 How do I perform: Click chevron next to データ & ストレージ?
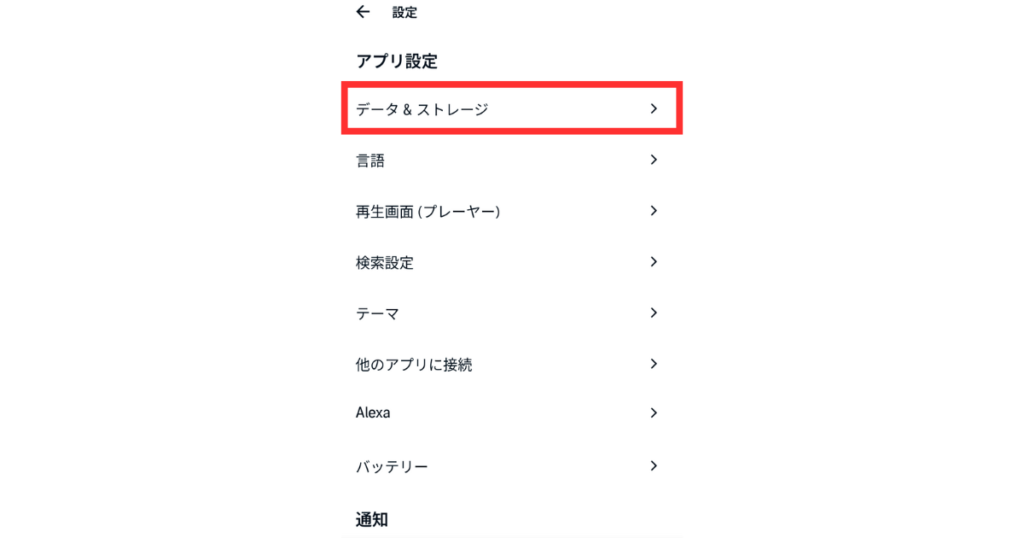pyautogui.click(x=654, y=108)
